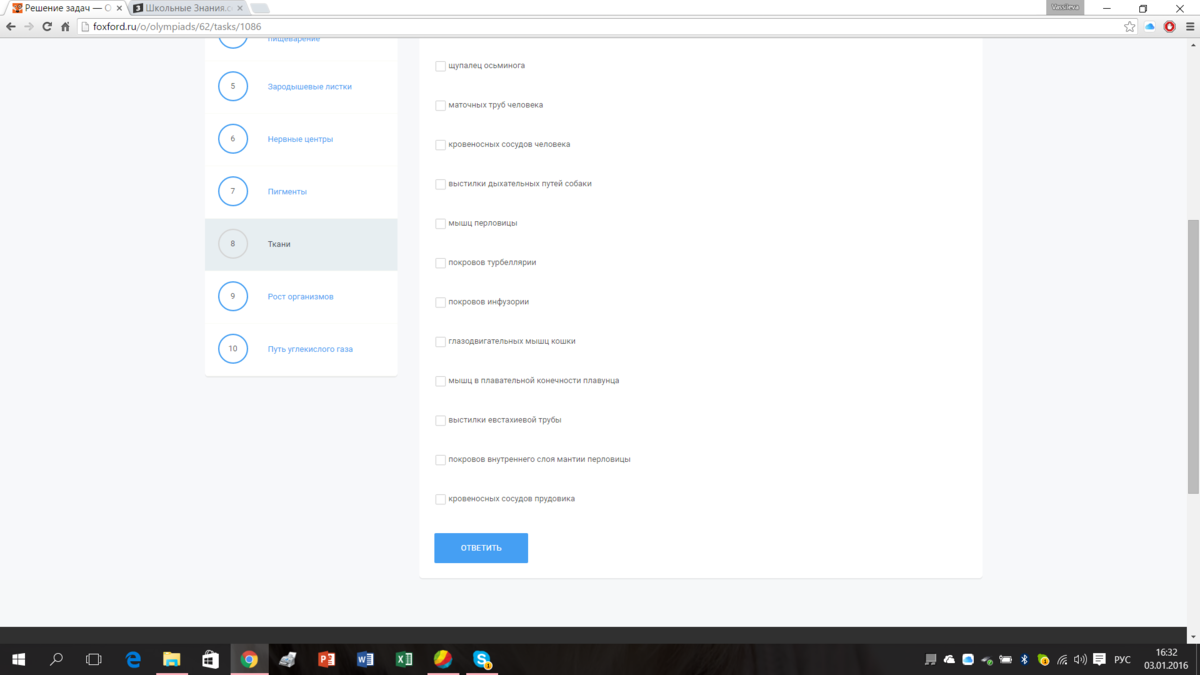Click the browser forward arrow
The image size is (1200, 675).
coord(29,27)
